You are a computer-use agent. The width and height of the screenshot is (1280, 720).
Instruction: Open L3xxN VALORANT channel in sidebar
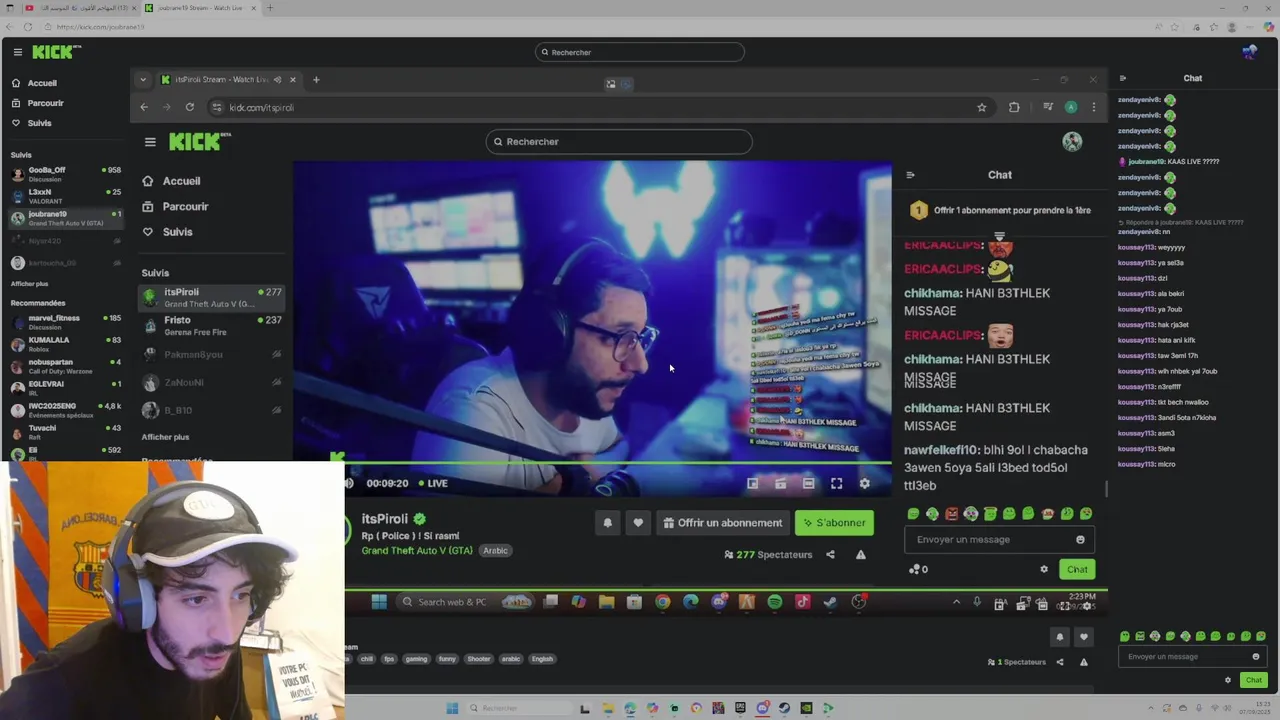click(x=66, y=196)
